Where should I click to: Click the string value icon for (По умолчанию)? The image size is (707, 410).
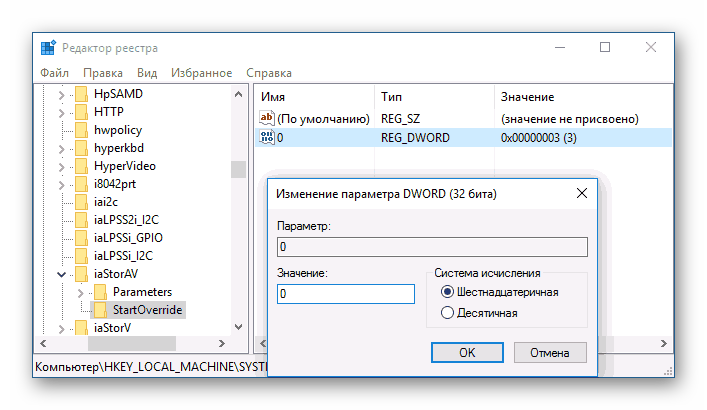(x=266, y=118)
